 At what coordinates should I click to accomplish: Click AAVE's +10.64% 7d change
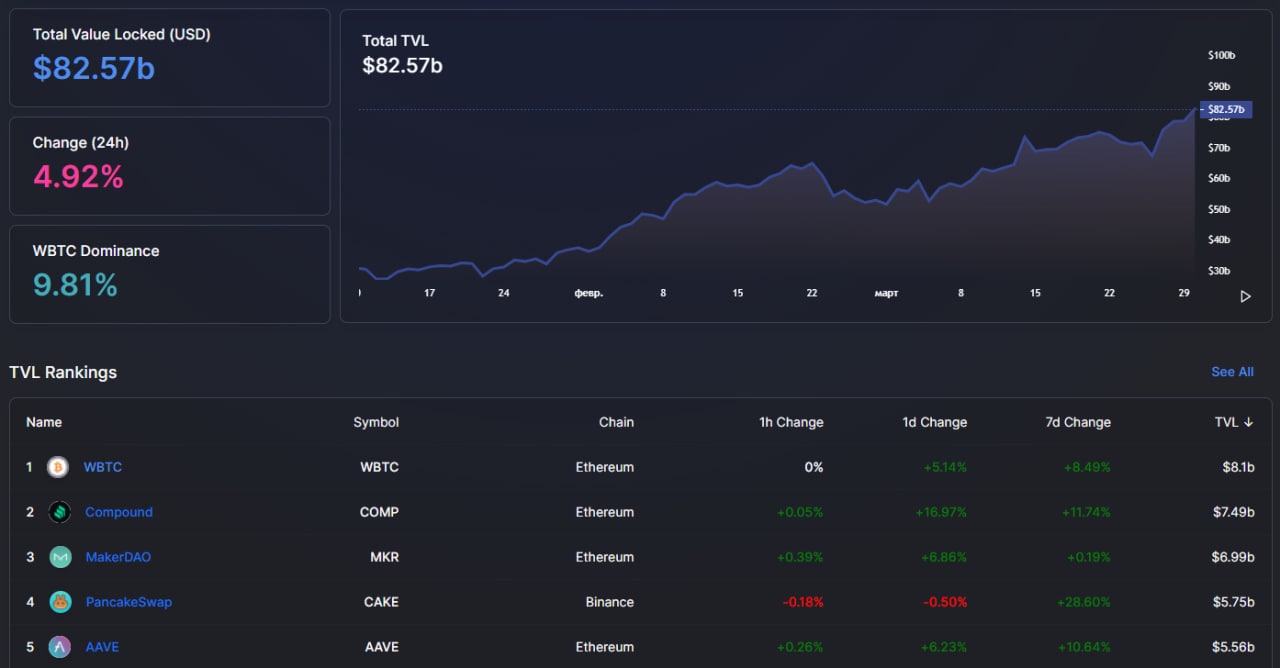[x=1085, y=647]
